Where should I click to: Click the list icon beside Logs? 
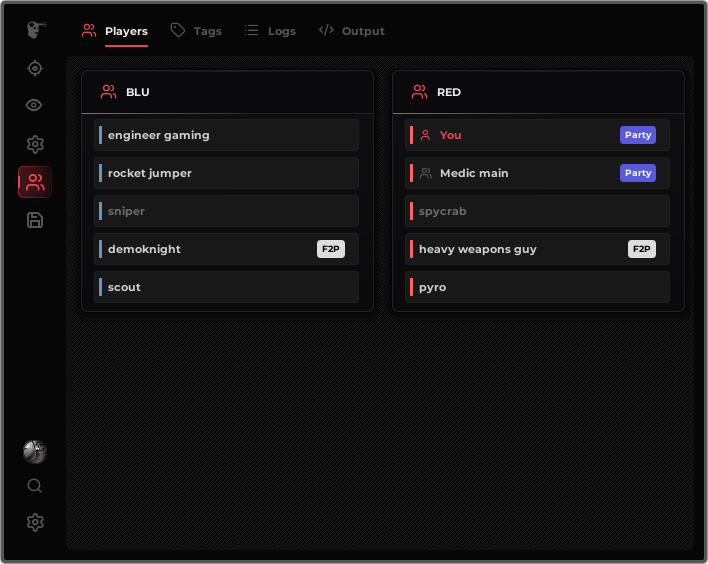(x=252, y=30)
